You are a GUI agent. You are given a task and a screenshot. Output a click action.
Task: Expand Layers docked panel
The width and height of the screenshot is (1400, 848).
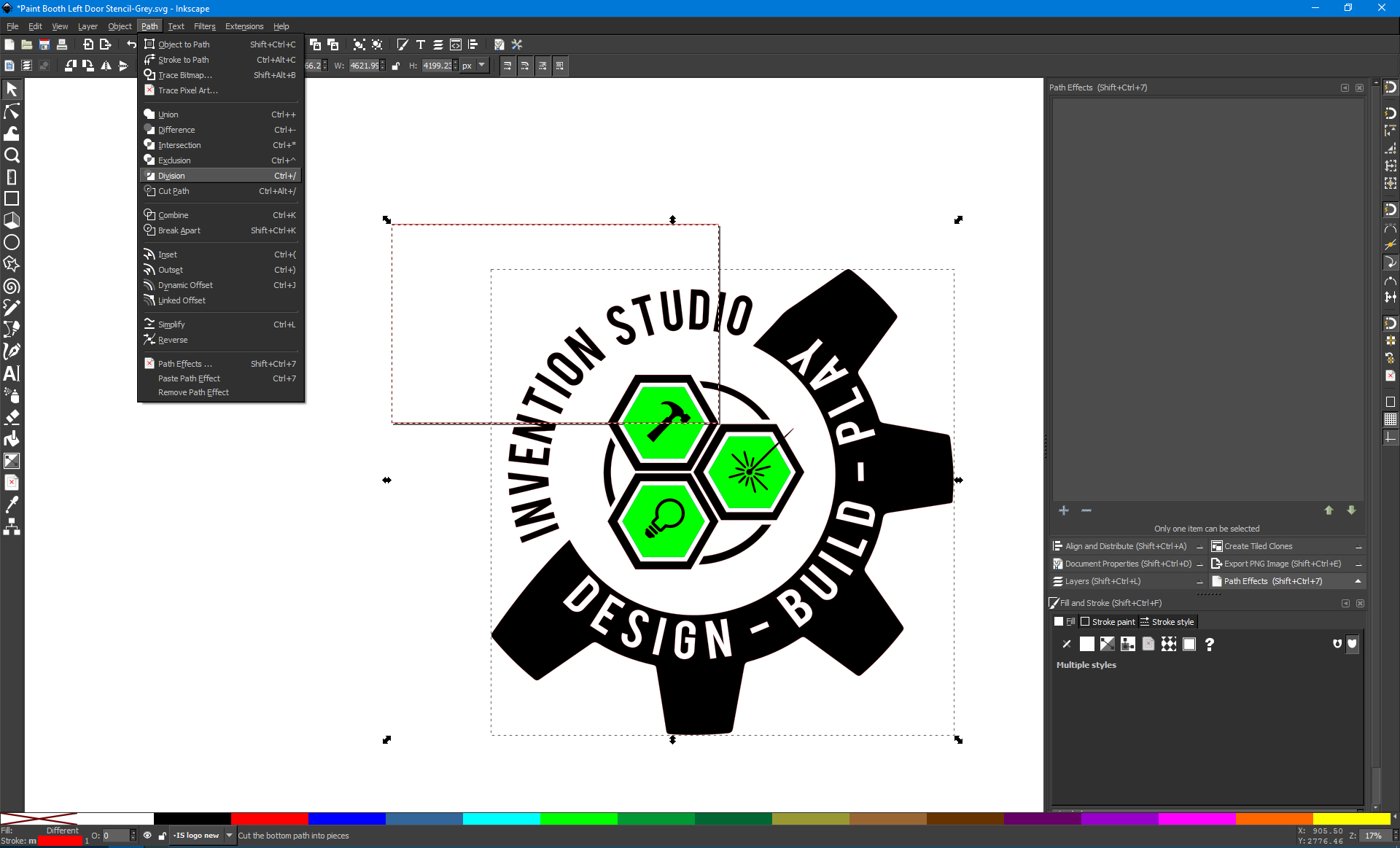tap(1128, 581)
